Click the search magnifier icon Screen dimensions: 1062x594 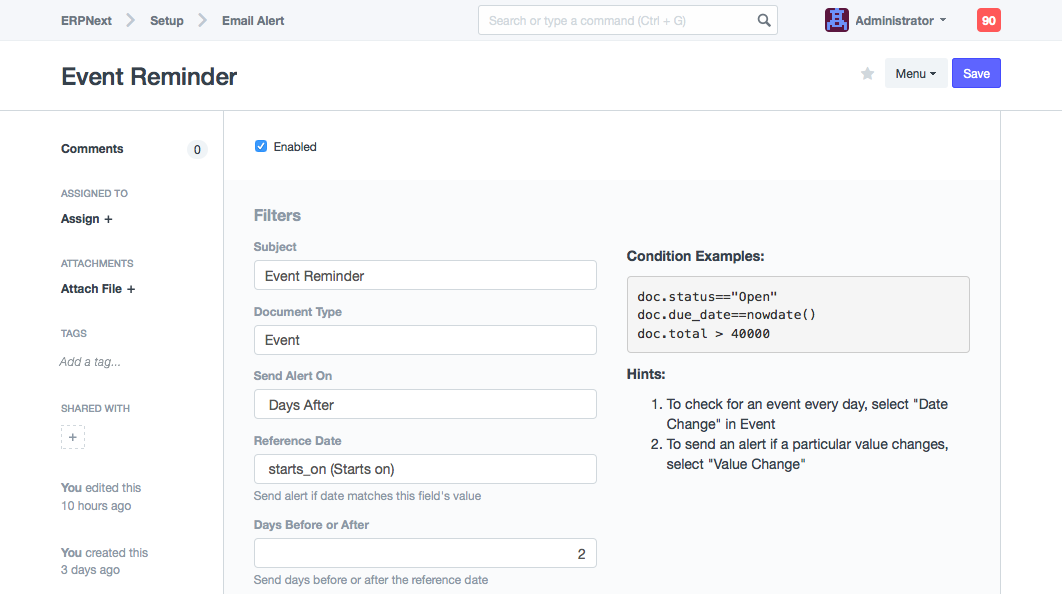coord(763,20)
